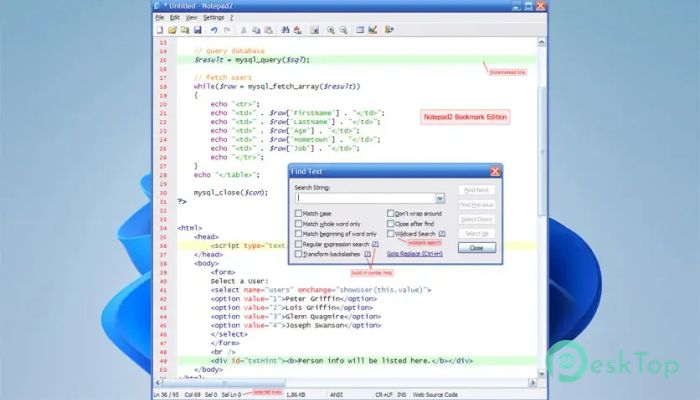Toggle the Word Wrap toolbar icon

pyautogui.click(x=315, y=30)
